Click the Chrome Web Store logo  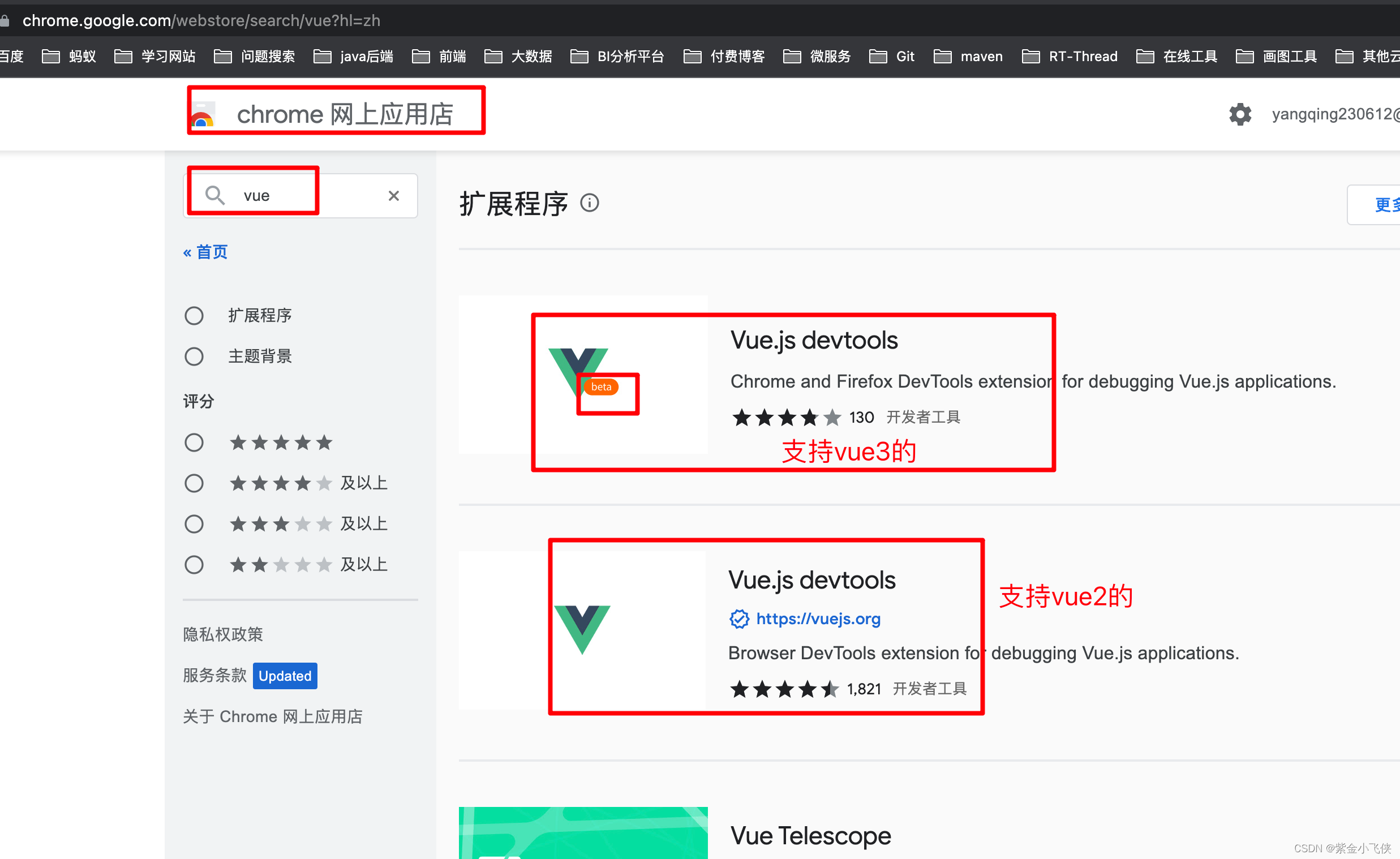pos(201,114)
